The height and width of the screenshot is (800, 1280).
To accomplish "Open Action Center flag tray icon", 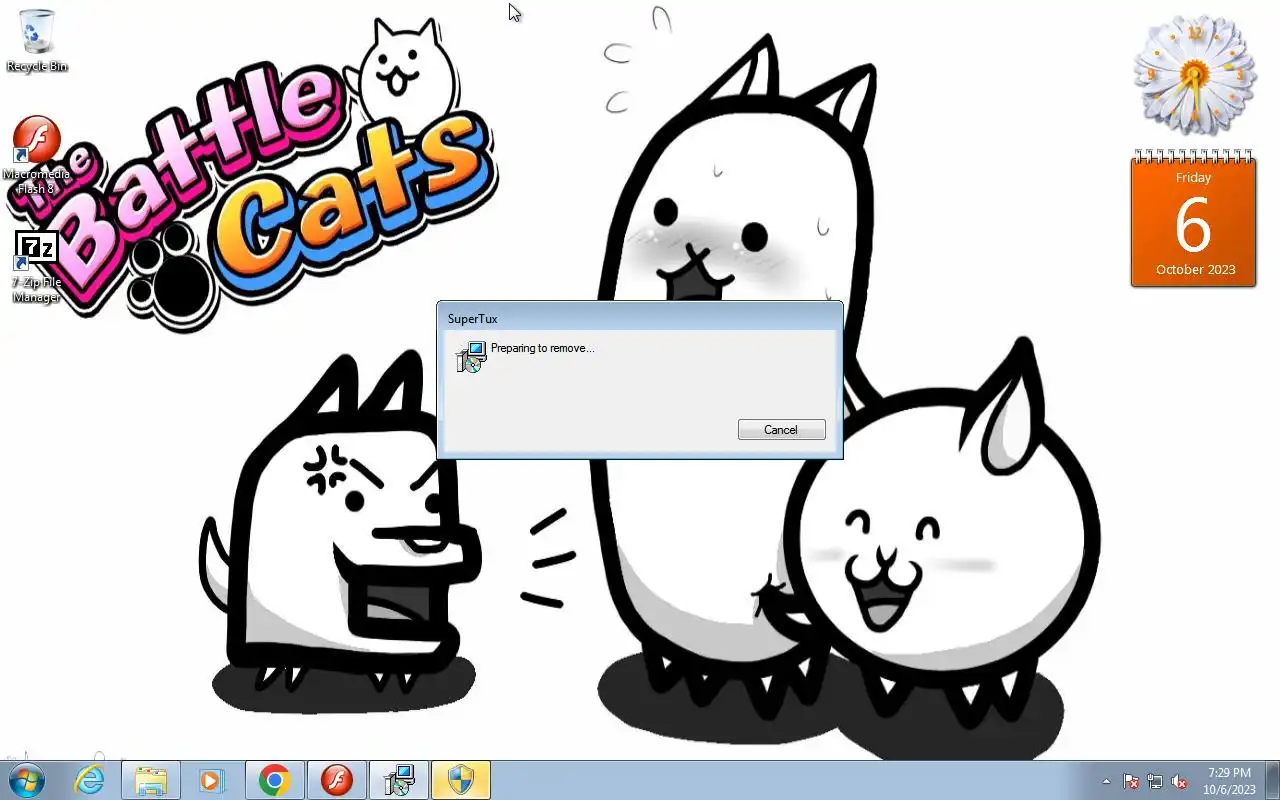I will 1131,781.
